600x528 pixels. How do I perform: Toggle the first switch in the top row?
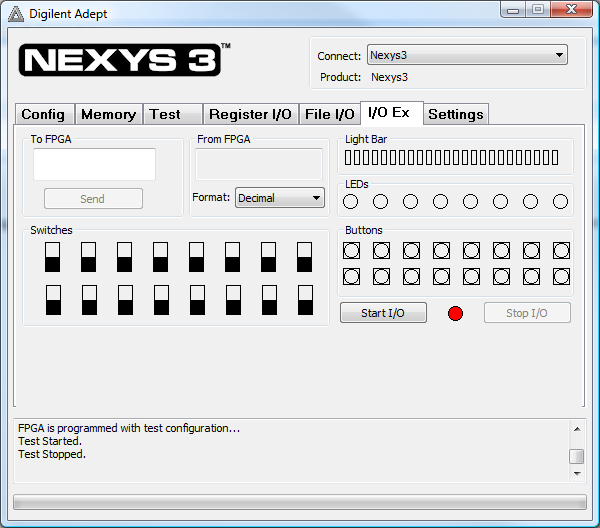click(52, 257)
